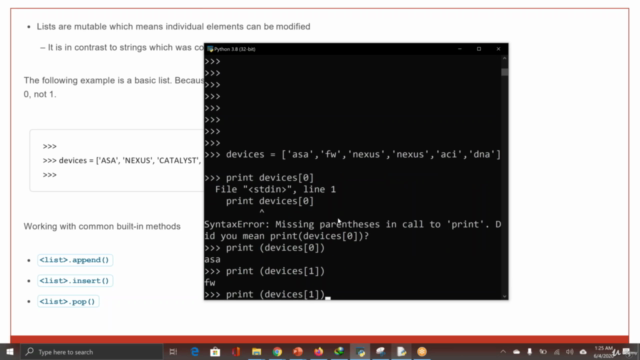Click the 'print (devices[0])' console line
This screenshot has width=640, height=360.
(264, 247)
